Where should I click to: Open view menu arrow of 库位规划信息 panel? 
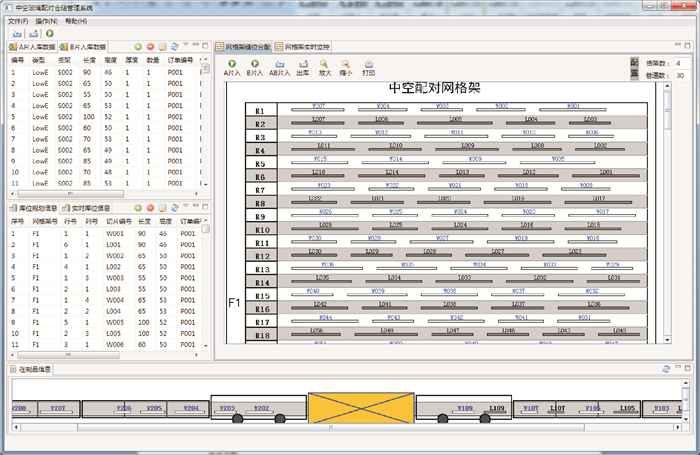pyautogui.click(x=186, y=207)
